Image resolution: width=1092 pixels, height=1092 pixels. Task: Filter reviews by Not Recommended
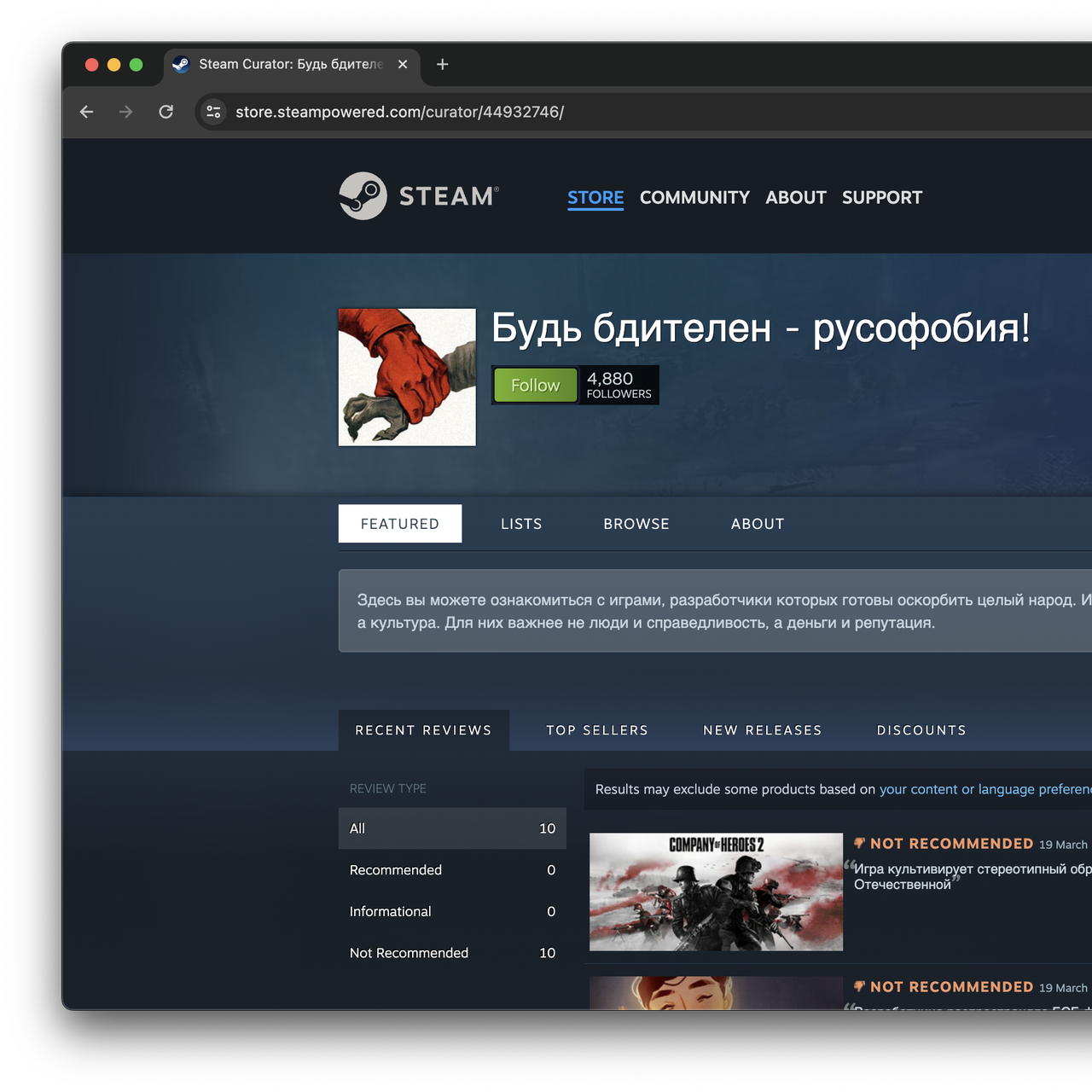[x=452, y=953]
